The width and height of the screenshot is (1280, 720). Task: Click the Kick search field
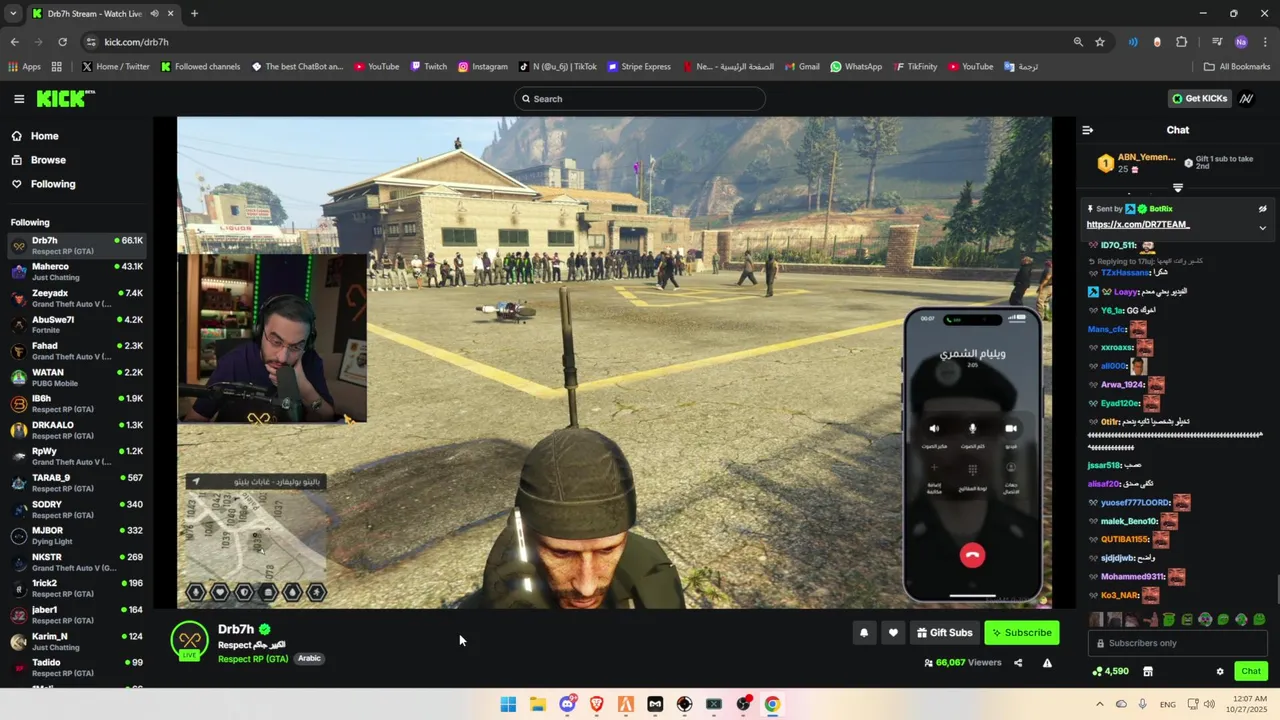point(640,99)
